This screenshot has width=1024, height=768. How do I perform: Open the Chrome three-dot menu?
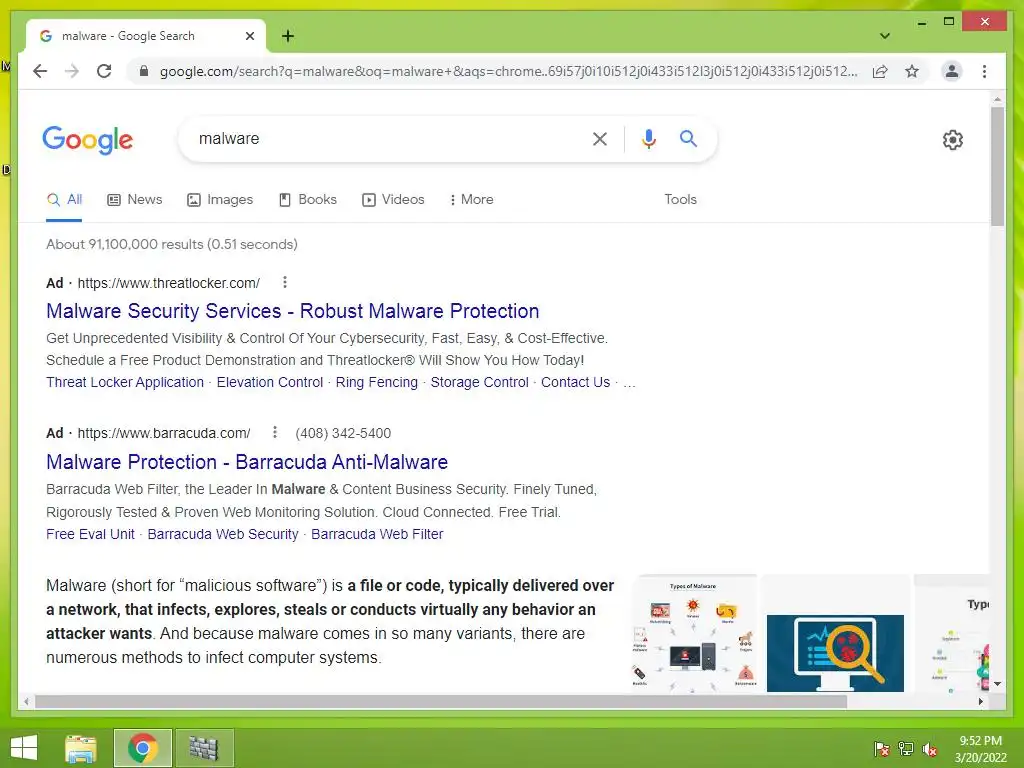pyautogui.click(x=984, y=71)
